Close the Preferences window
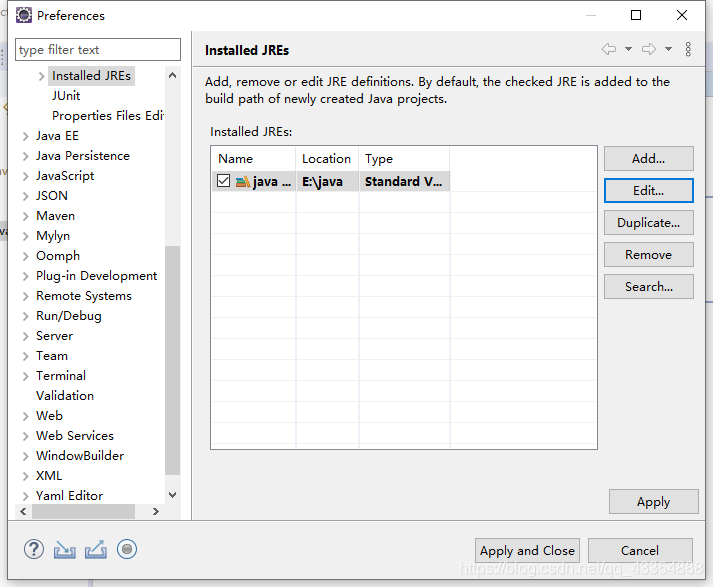Screen dimensions: 713x587 682,15
